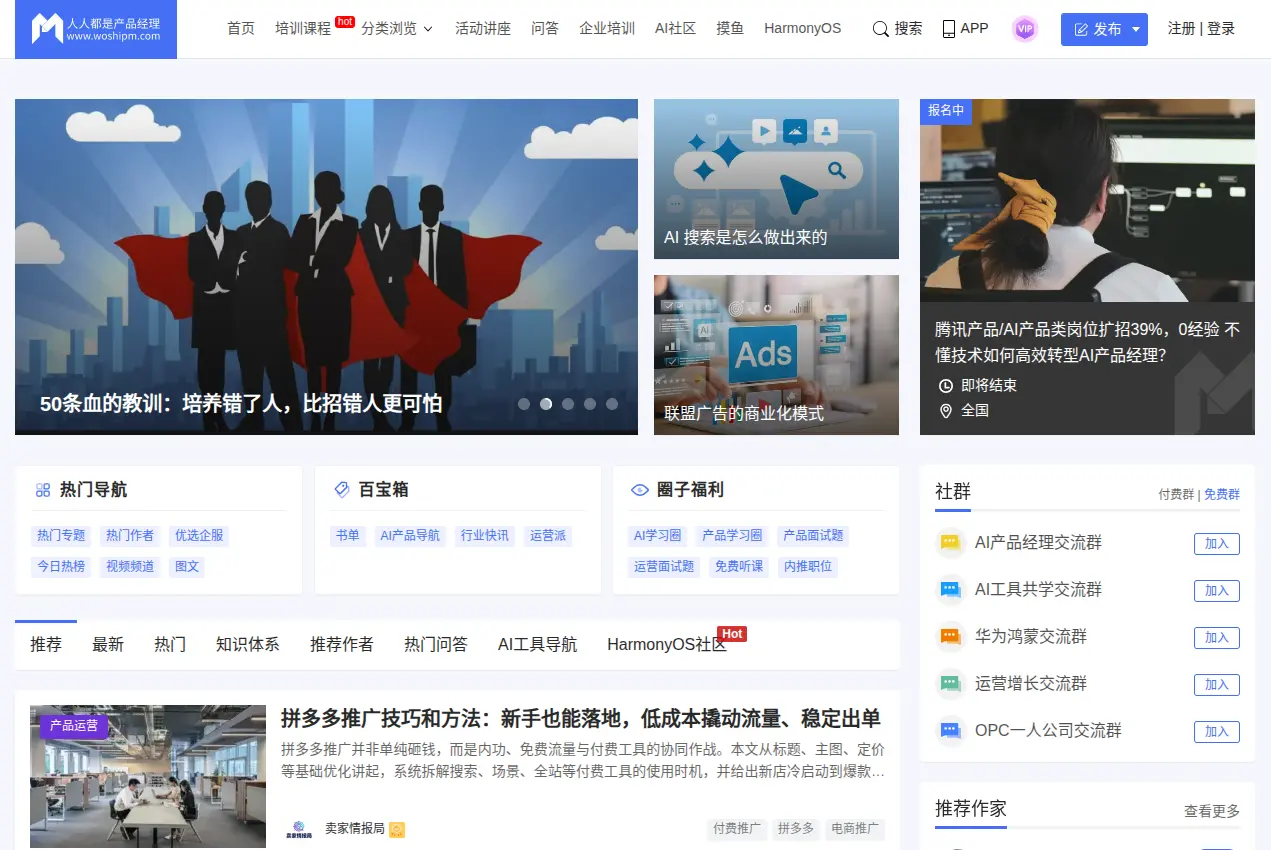1271x850 pixels.
Task: Open search via magnifier icon
Action: pyautogui.click(x=880, y=29)
